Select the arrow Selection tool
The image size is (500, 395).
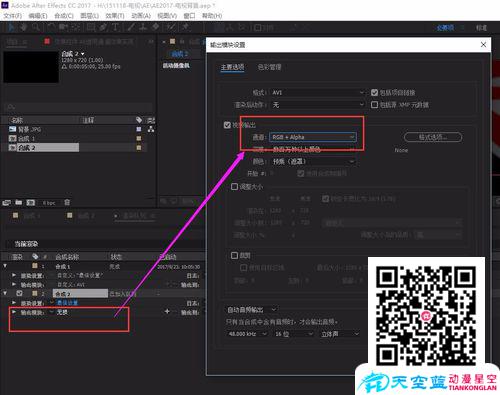coord(11,27)
